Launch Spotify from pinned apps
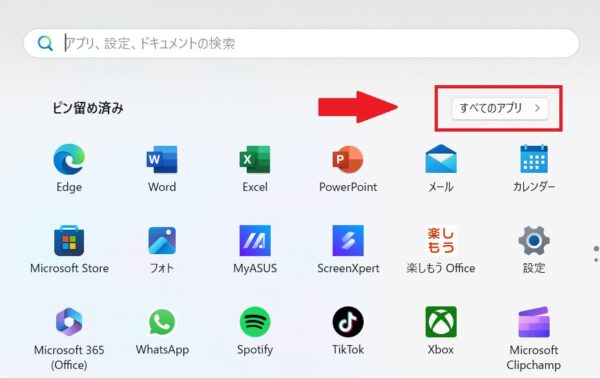Image resolution: width=600 pixels, height=378 pixels. click(x=255, y=322)
